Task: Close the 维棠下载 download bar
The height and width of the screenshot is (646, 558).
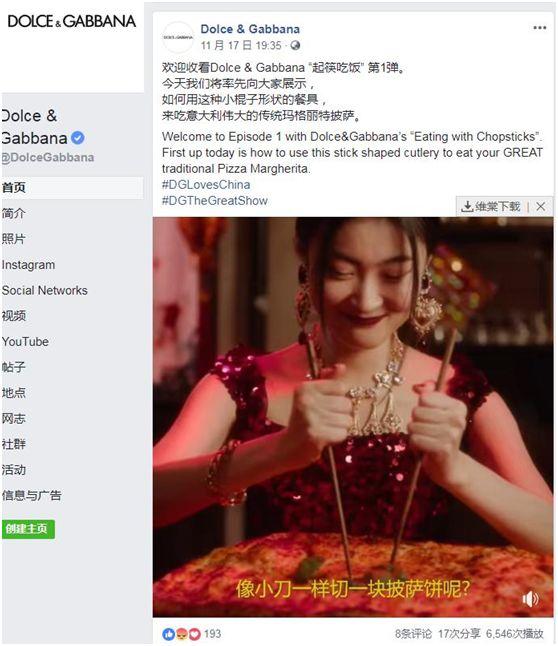Action: (541, 206)
